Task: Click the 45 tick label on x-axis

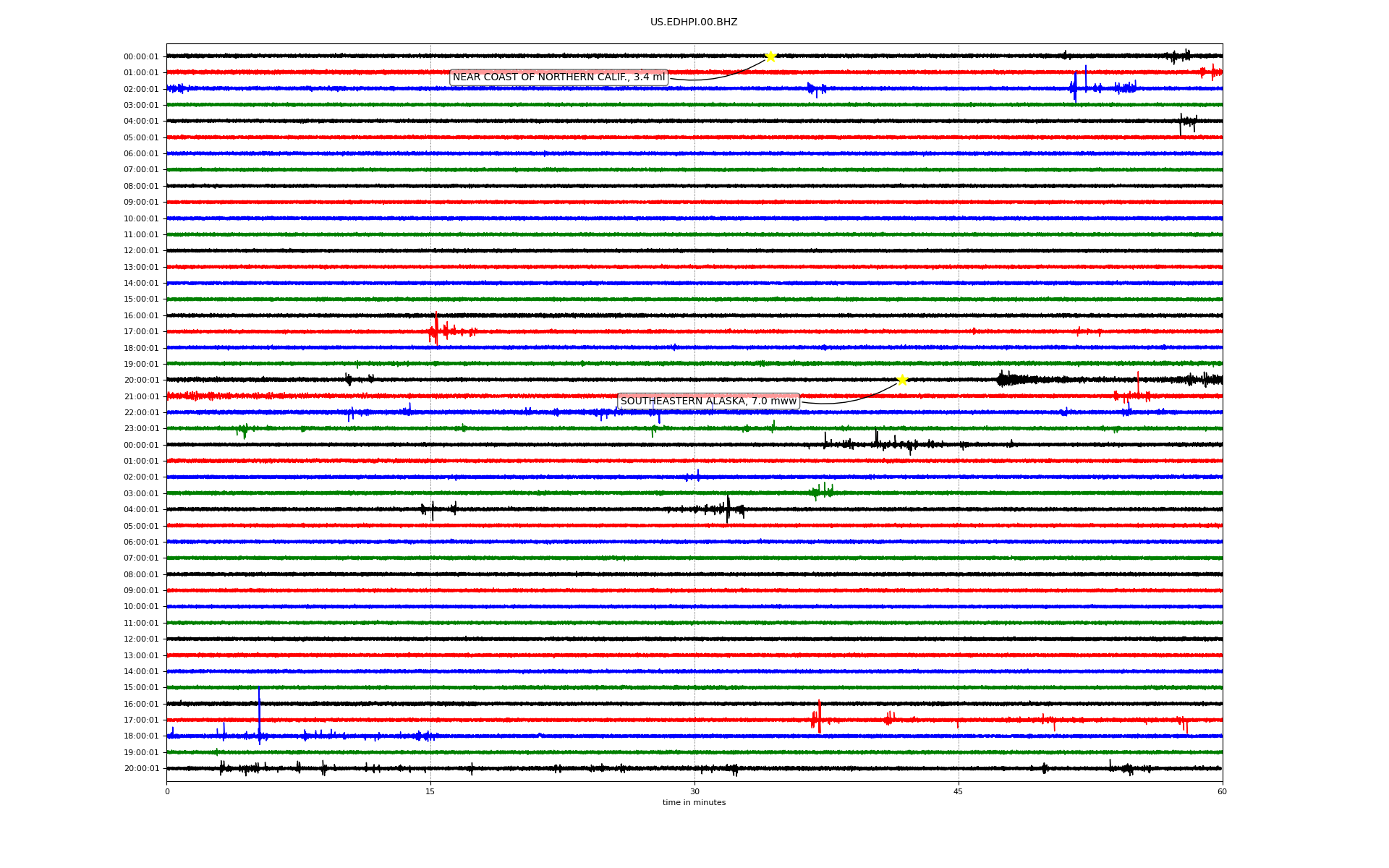Action: click(958, 791)
